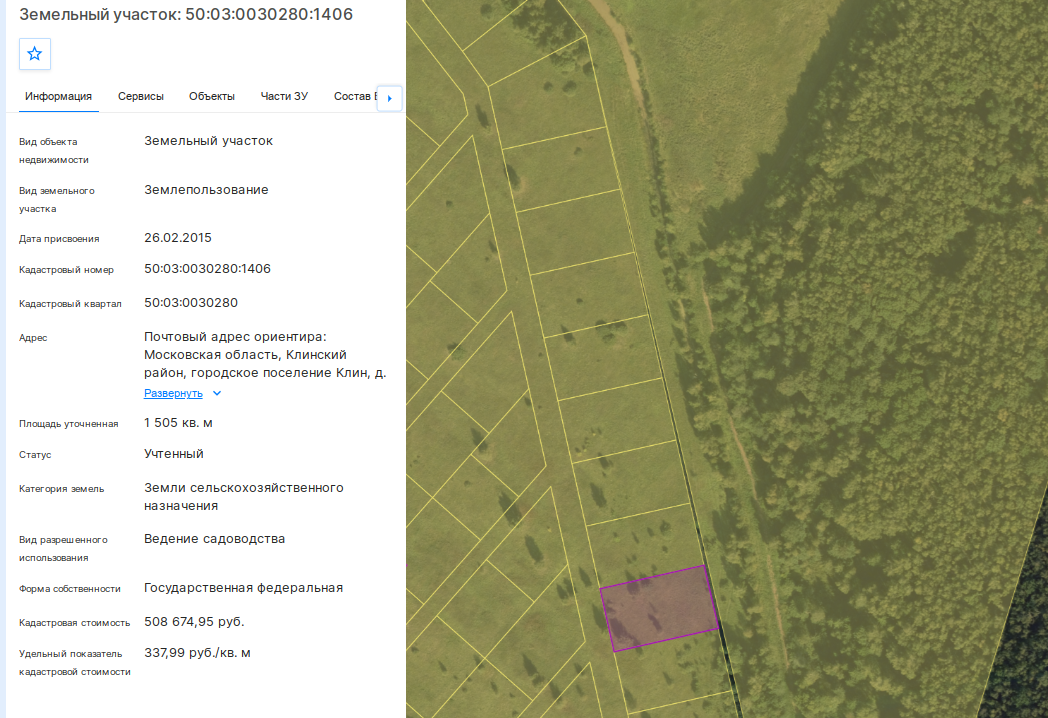This screenshot has width=1048, height=718.
Task: Click the status value Учтенный
Action: (174, 454)
